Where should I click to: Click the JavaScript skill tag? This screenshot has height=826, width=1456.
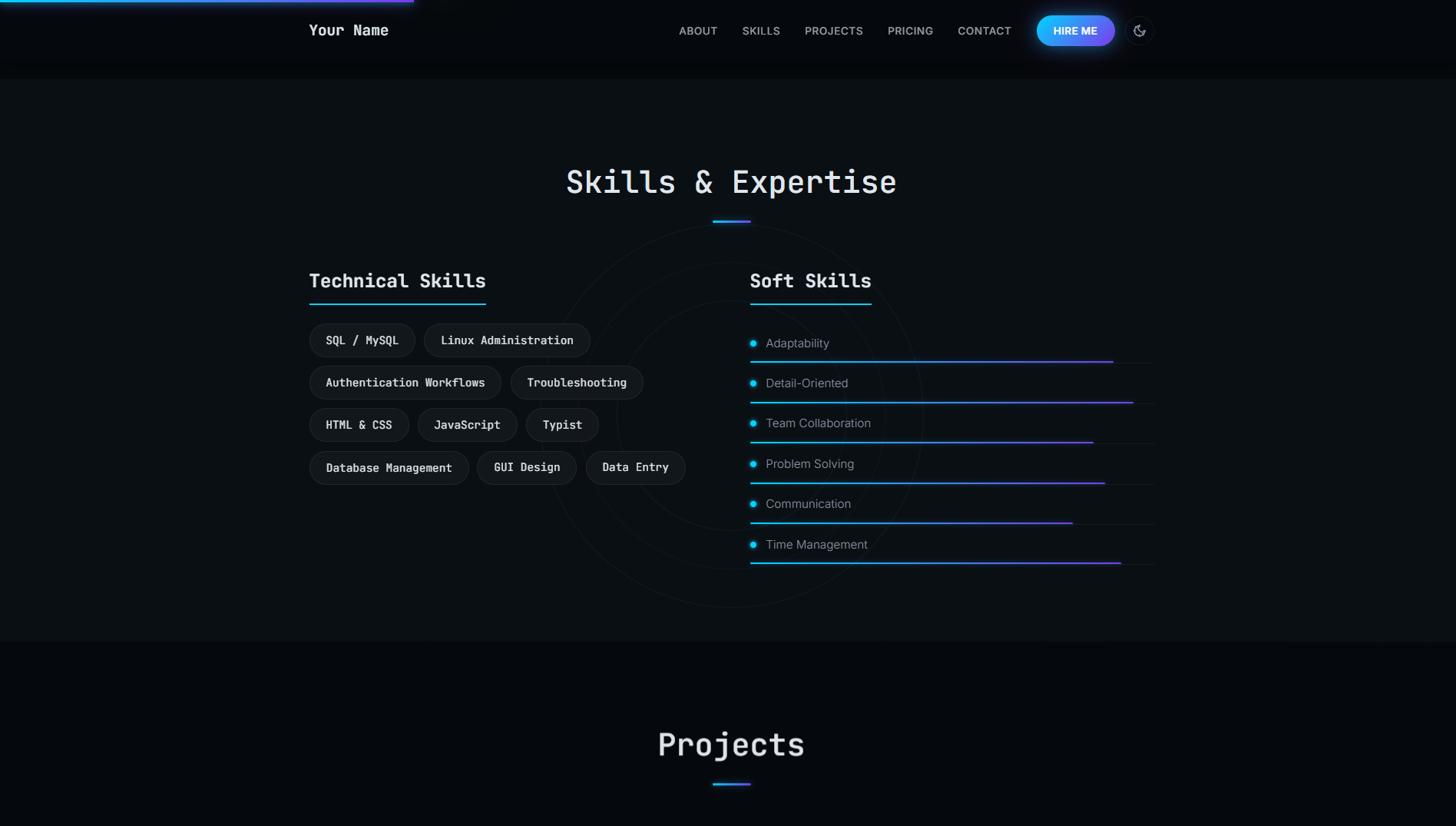click(x=467, y=425)
